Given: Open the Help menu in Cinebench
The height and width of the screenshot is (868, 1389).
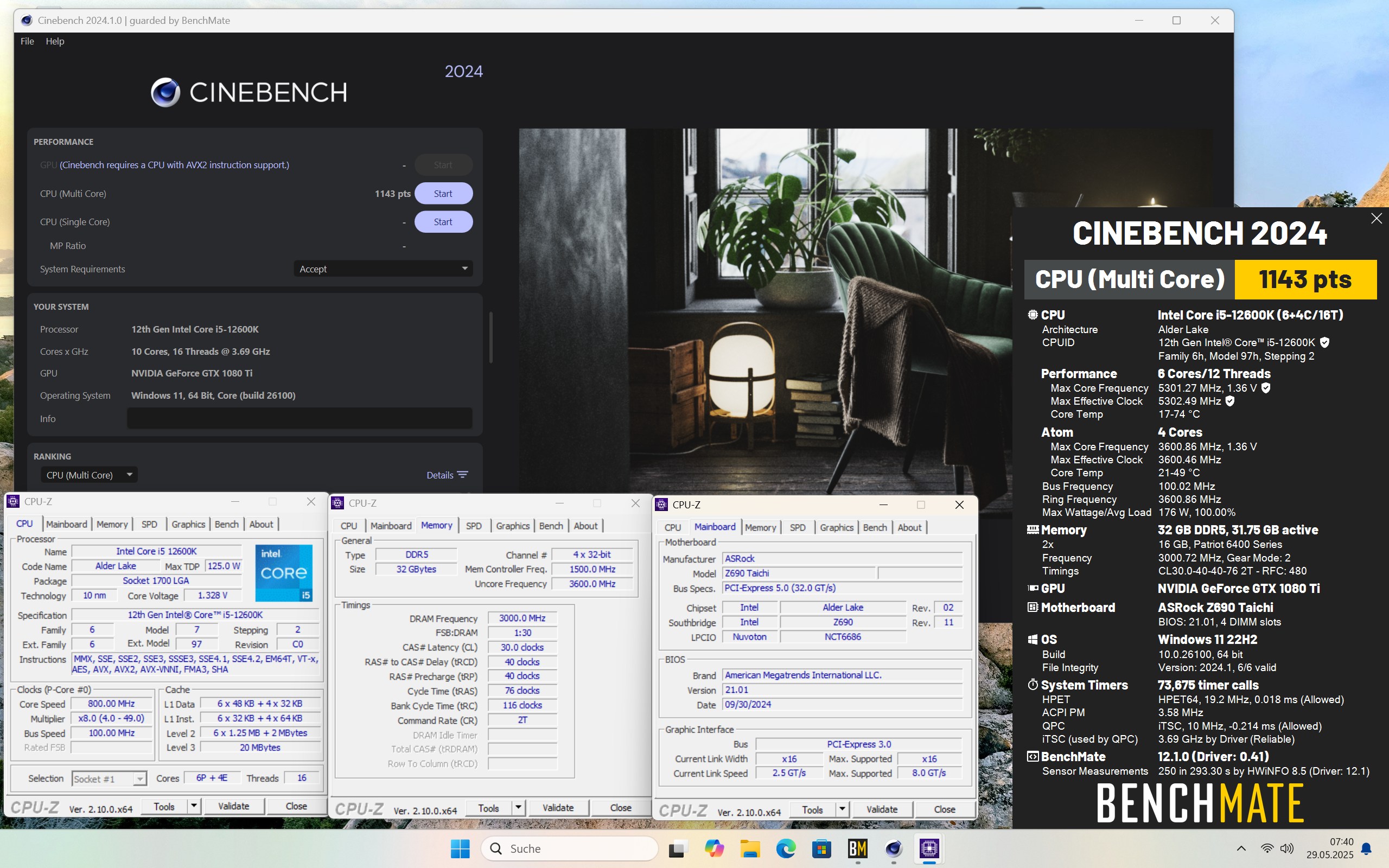Looking at the screenshot, I should (55, 41).
